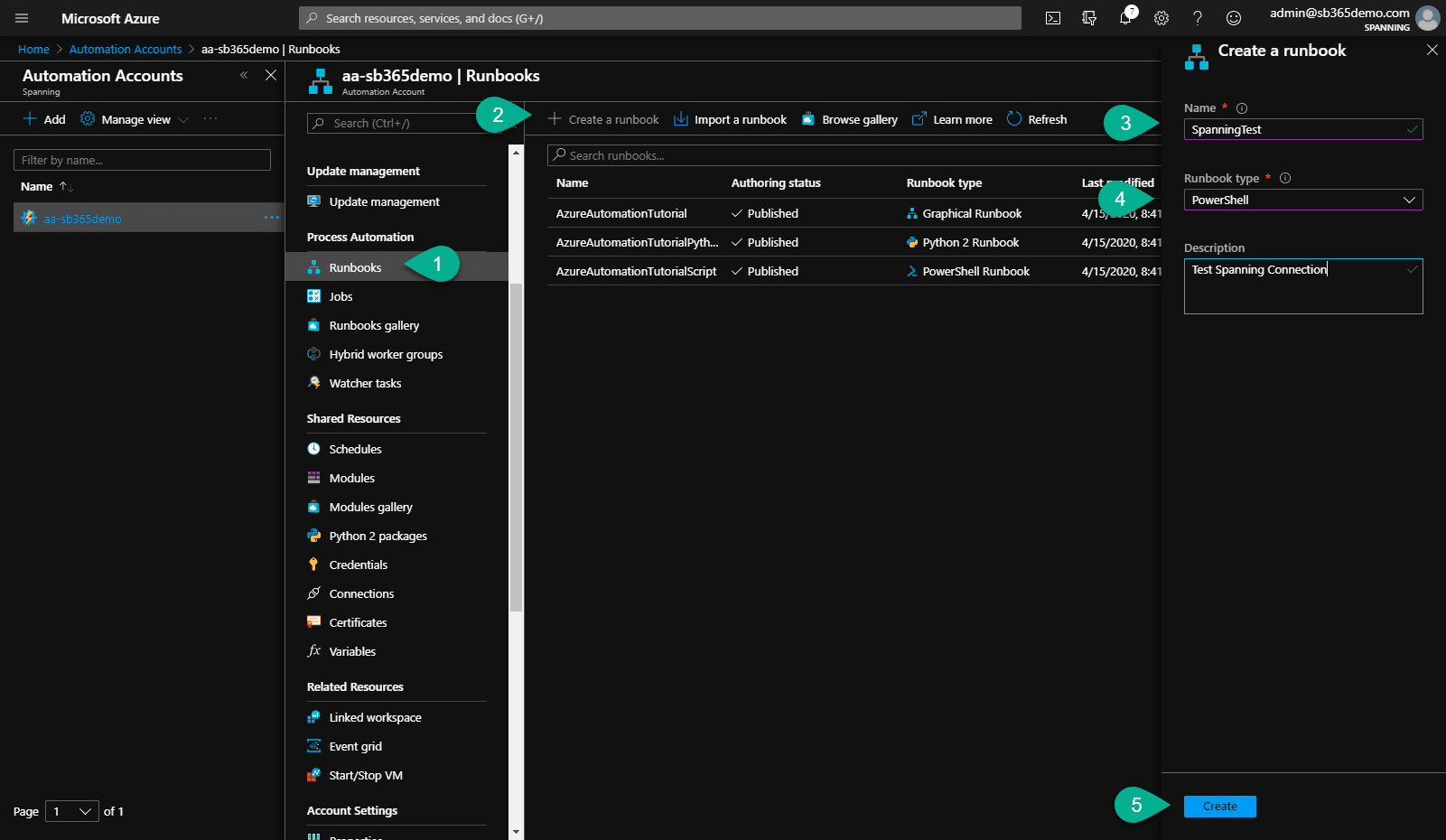
Task: Open the help question mark
Action: [x=1198, y=18]
